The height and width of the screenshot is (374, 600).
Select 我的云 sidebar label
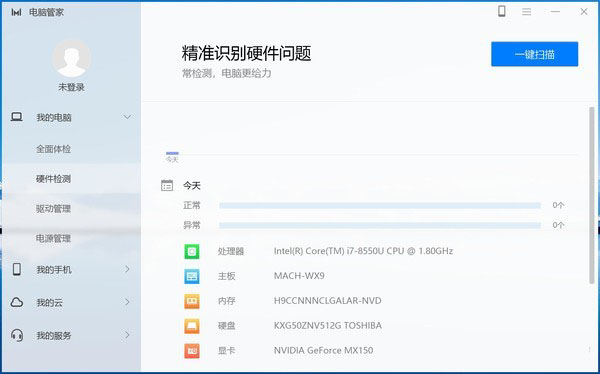(49, 303)
